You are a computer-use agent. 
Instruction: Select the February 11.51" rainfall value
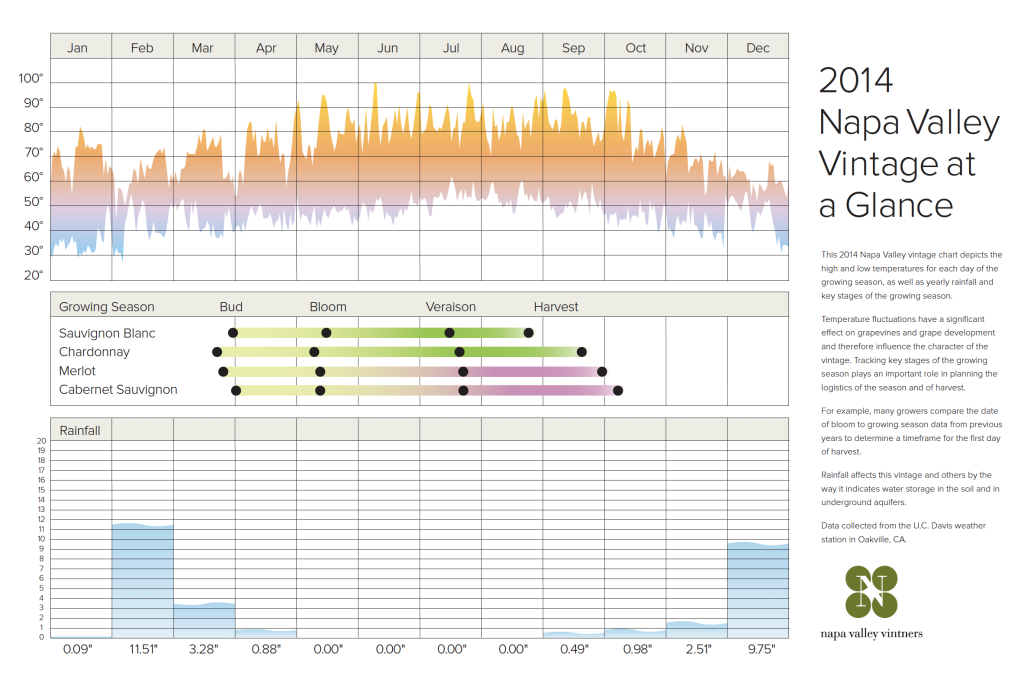pos(142,650)
